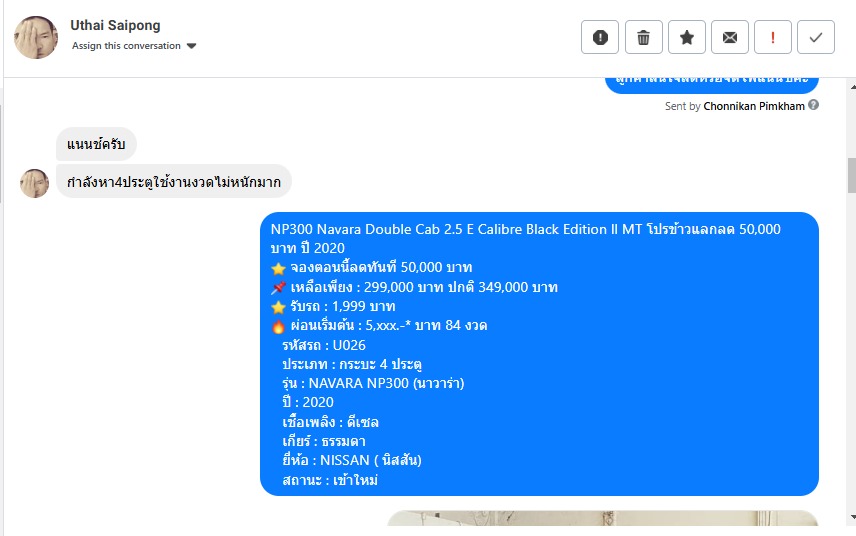Mark conversation done with checkmark button

[816, 37]
